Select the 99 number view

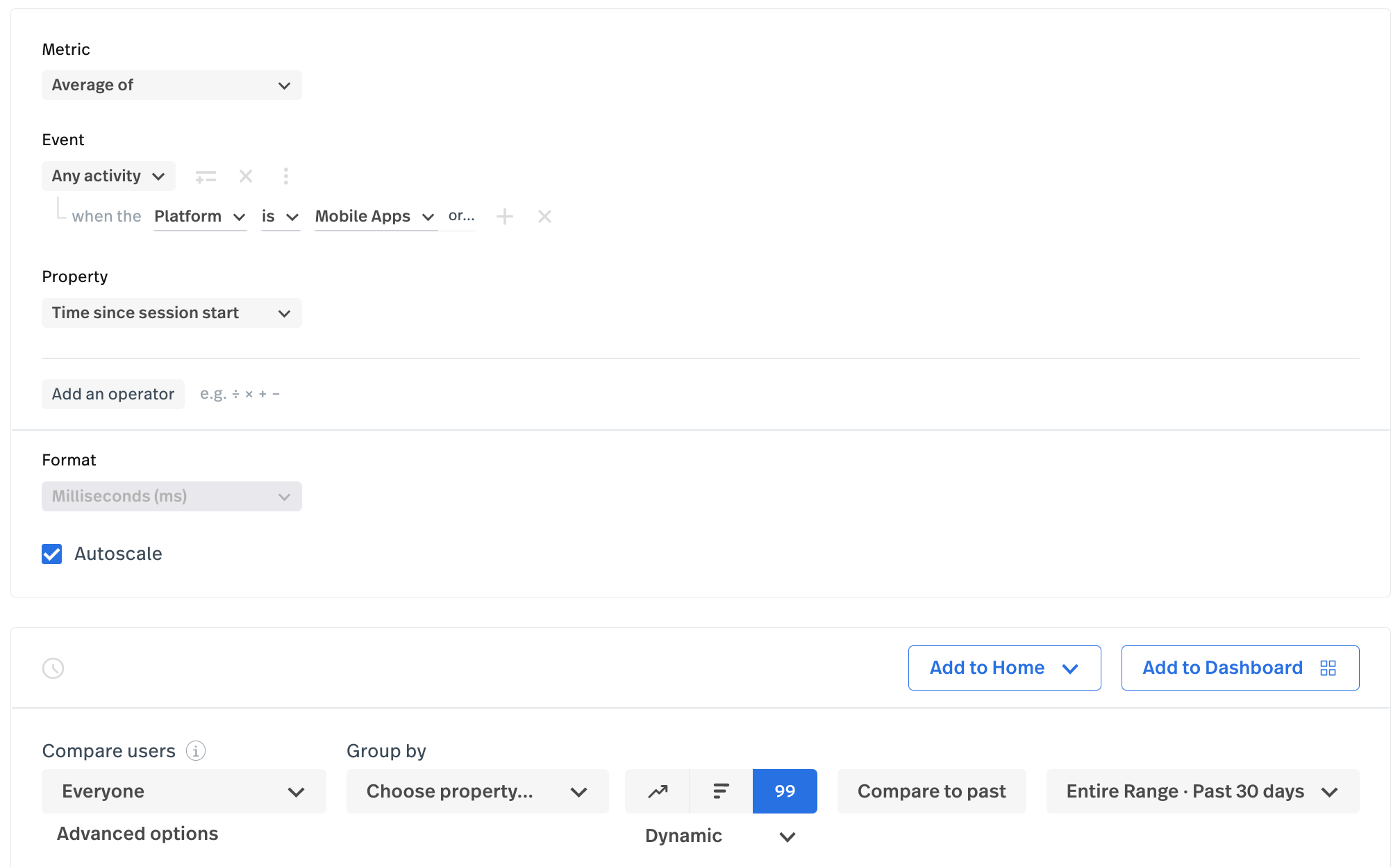coord(785,791)
